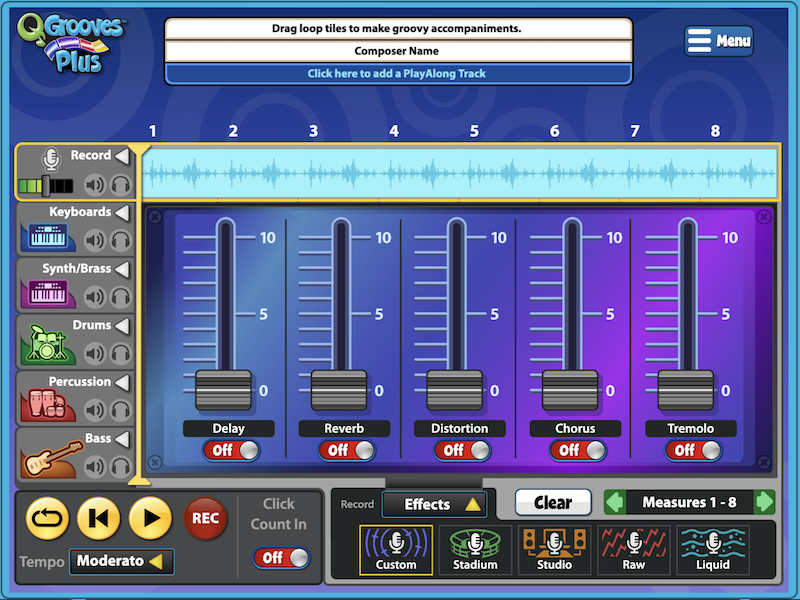Screen dimensions: 800x600
Task: Click the Record track microphone icon
Action: tap(51, 160)
